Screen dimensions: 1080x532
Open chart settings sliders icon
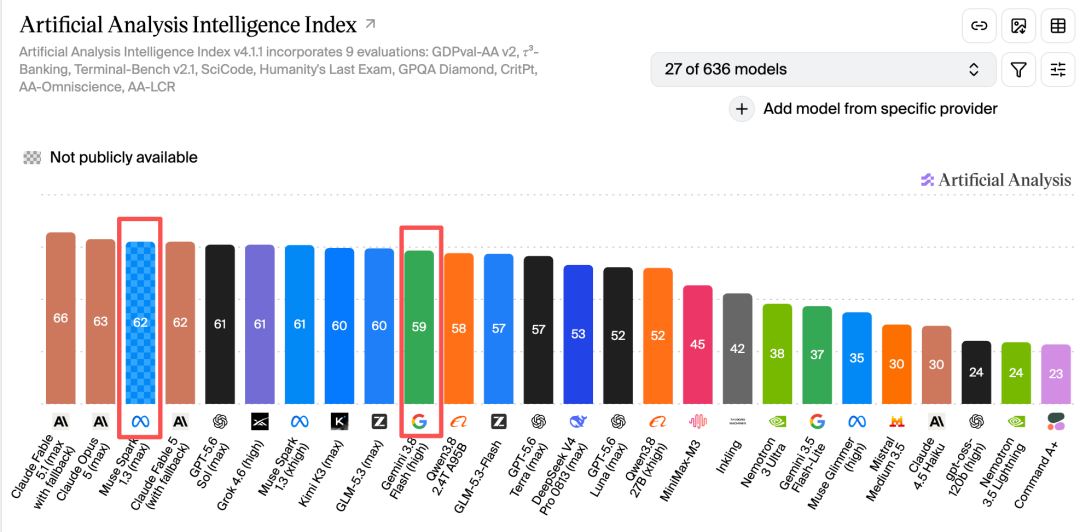coord(1058,70)
